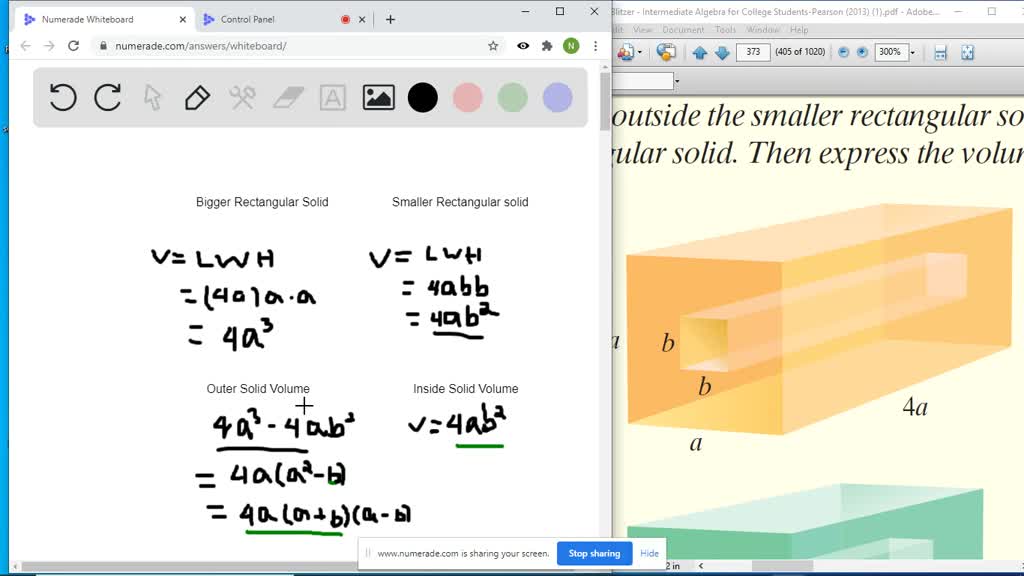This screenshot has height=576, width=1024.
Task: Click the Stop sharing button
Action: (x=594, y=553)
